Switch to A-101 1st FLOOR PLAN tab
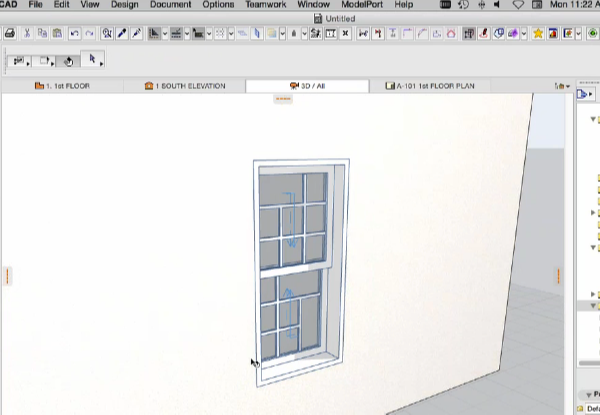This screenshot has height=415, width=600. click(x=430, y=86)
